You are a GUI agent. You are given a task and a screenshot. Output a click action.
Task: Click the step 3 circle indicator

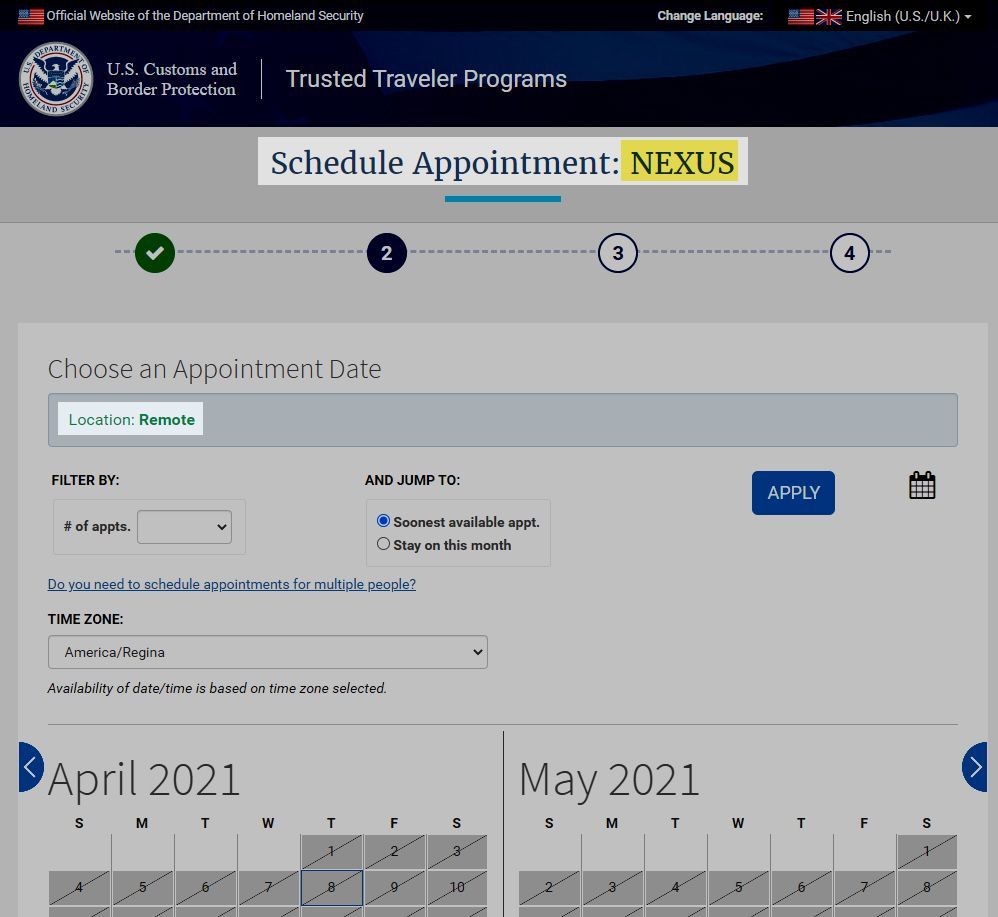point(617,253)
